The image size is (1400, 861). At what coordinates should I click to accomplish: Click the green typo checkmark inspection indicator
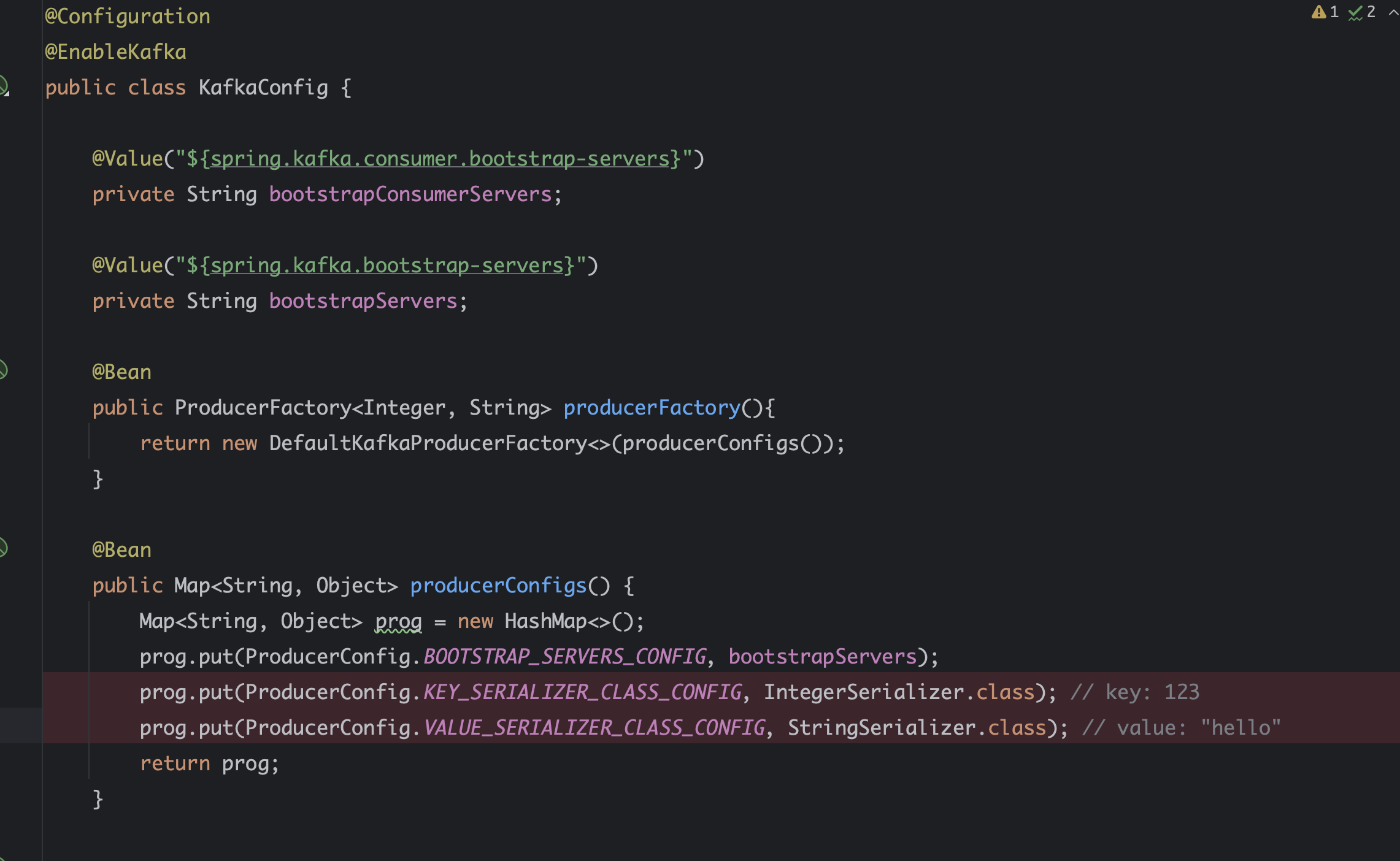(1355, 13)
